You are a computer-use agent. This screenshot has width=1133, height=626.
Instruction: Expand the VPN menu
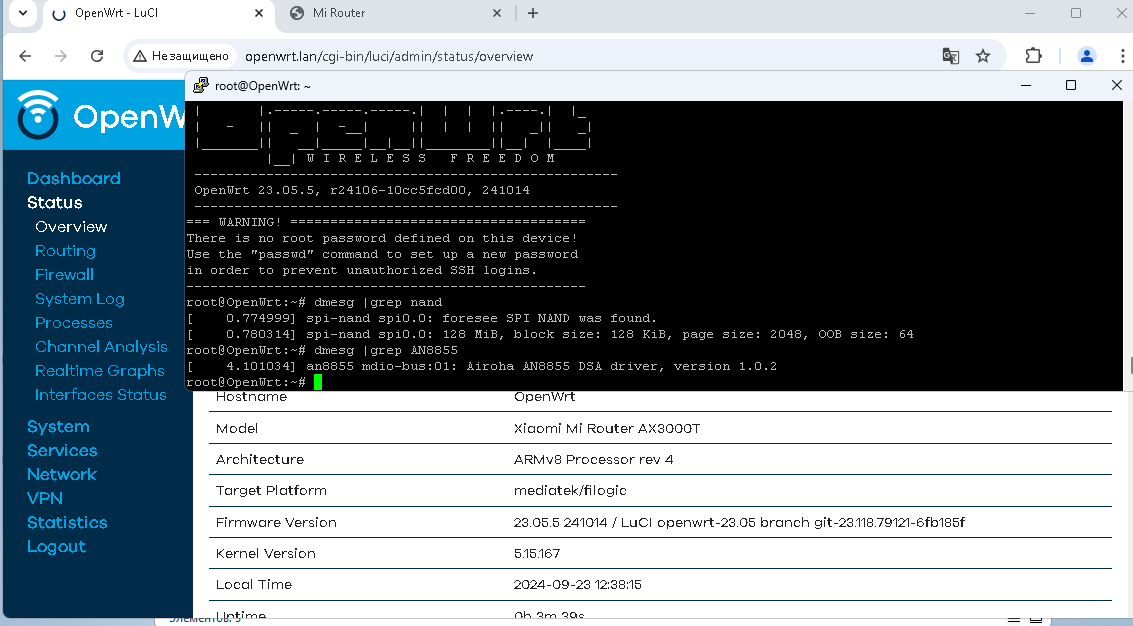45,498
